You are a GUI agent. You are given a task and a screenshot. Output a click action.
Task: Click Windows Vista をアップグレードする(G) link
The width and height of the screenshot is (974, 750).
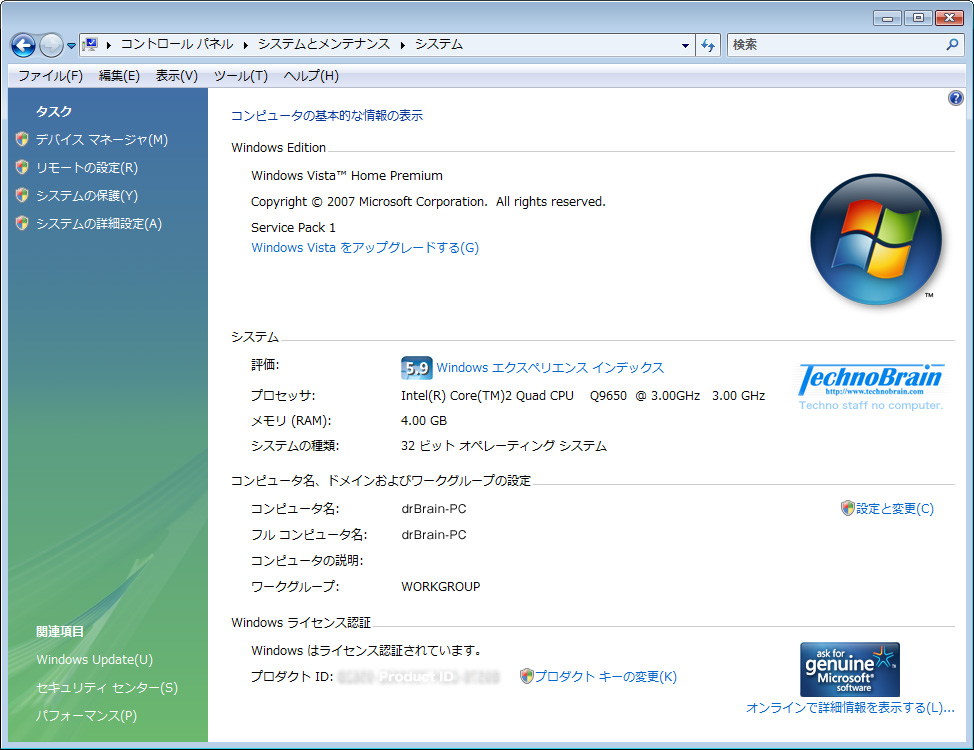(365, 248)
